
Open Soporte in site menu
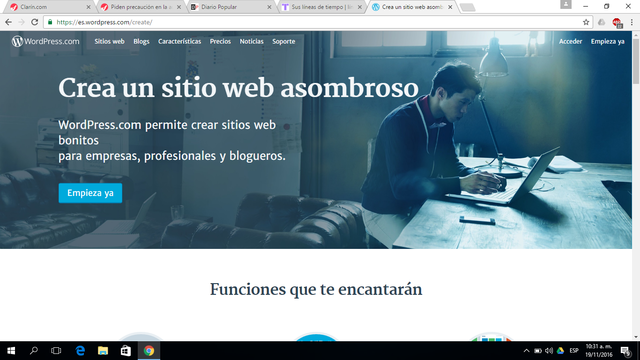click(x=284, y=41)
